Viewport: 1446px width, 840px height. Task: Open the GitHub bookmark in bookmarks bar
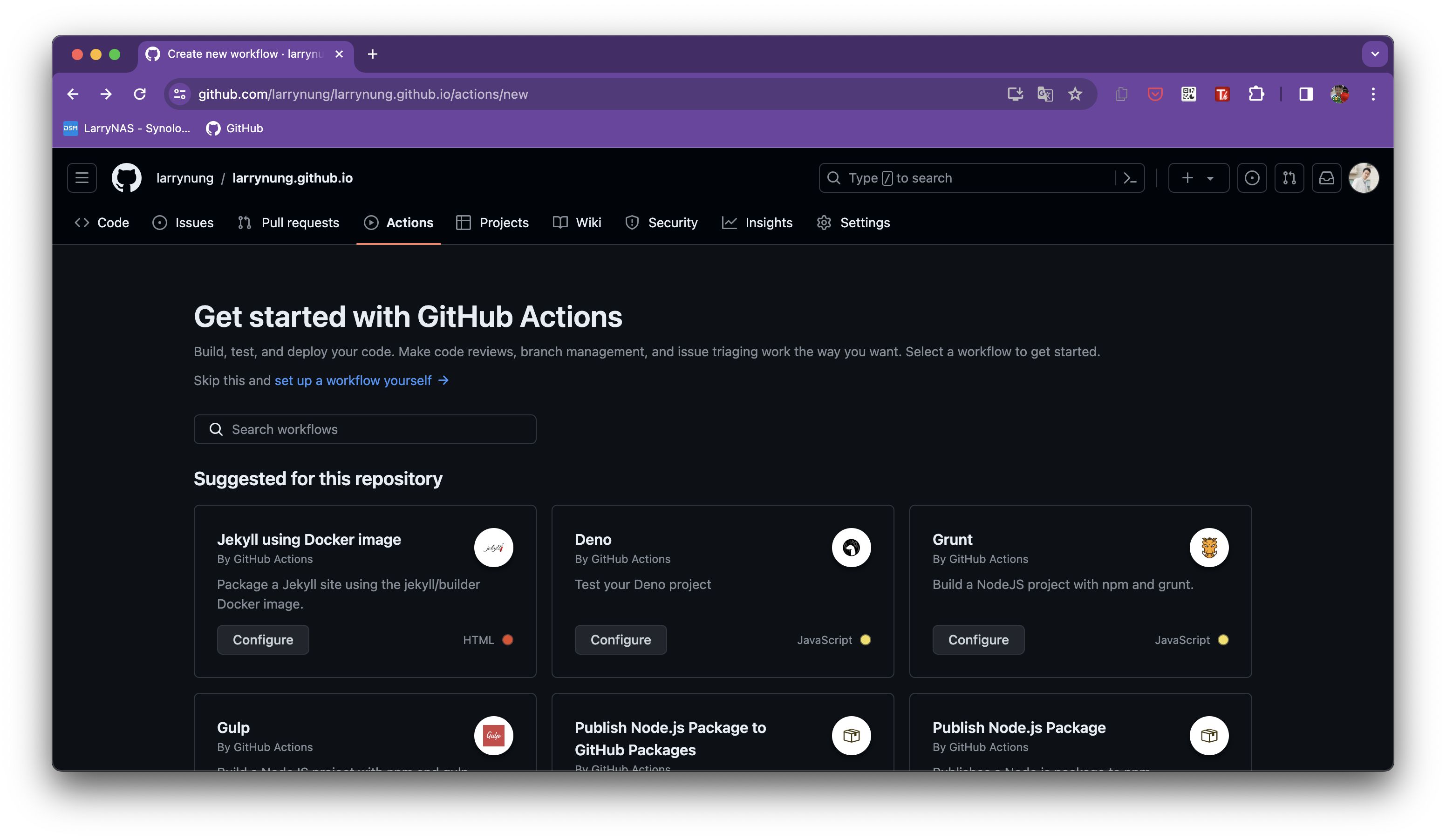(x=235, y=129)
